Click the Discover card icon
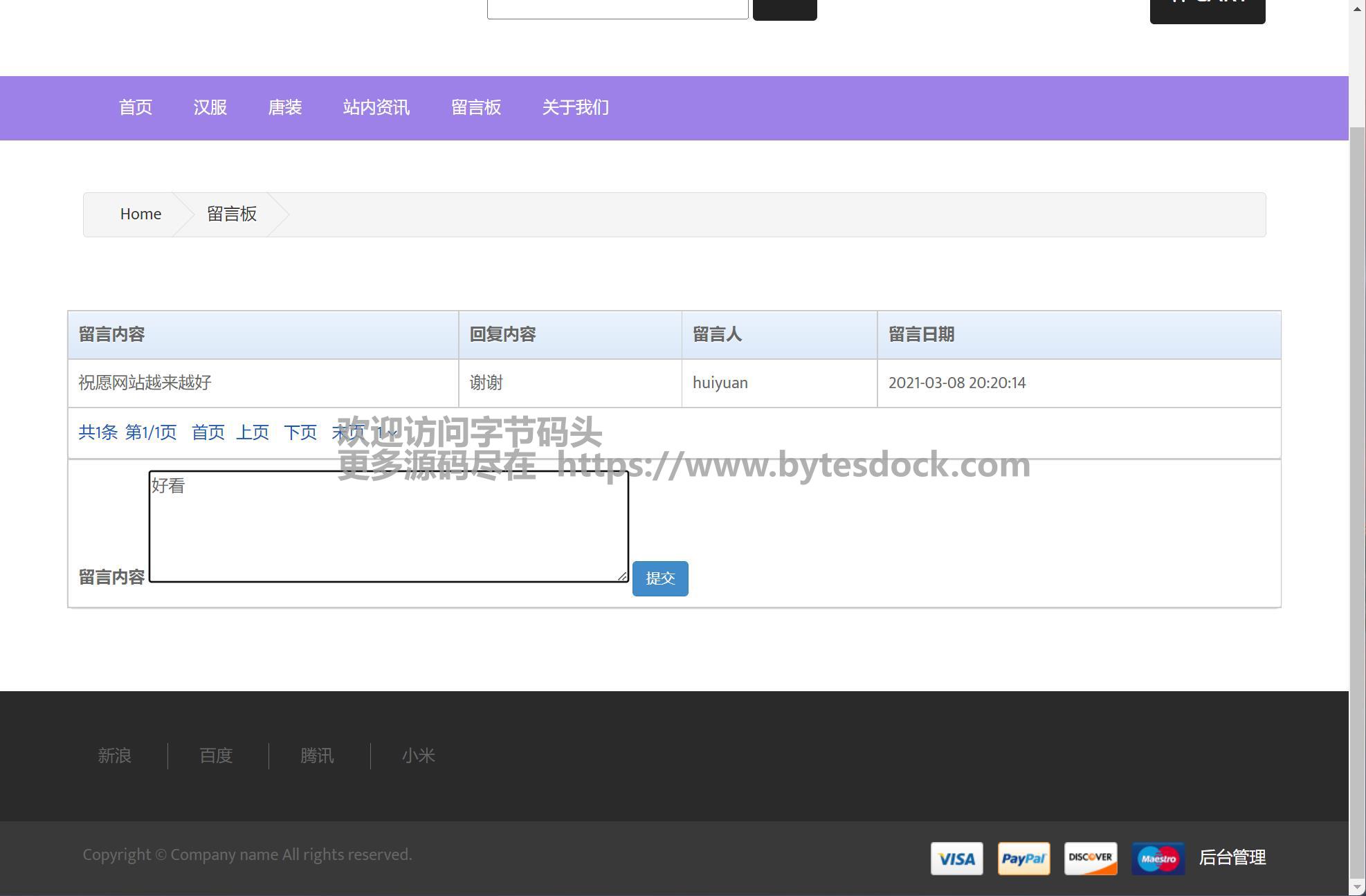The height and width of the screenshot is (896, 1366). (1090, 859)
